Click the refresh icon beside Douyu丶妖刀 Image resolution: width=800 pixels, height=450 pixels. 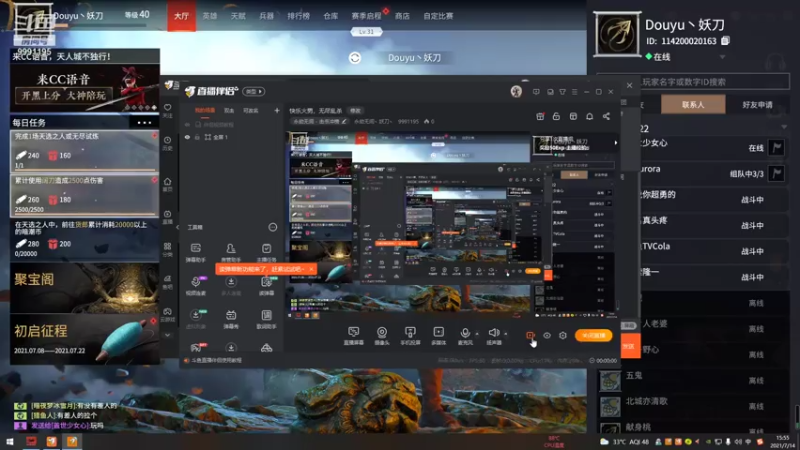pos(355,58)
